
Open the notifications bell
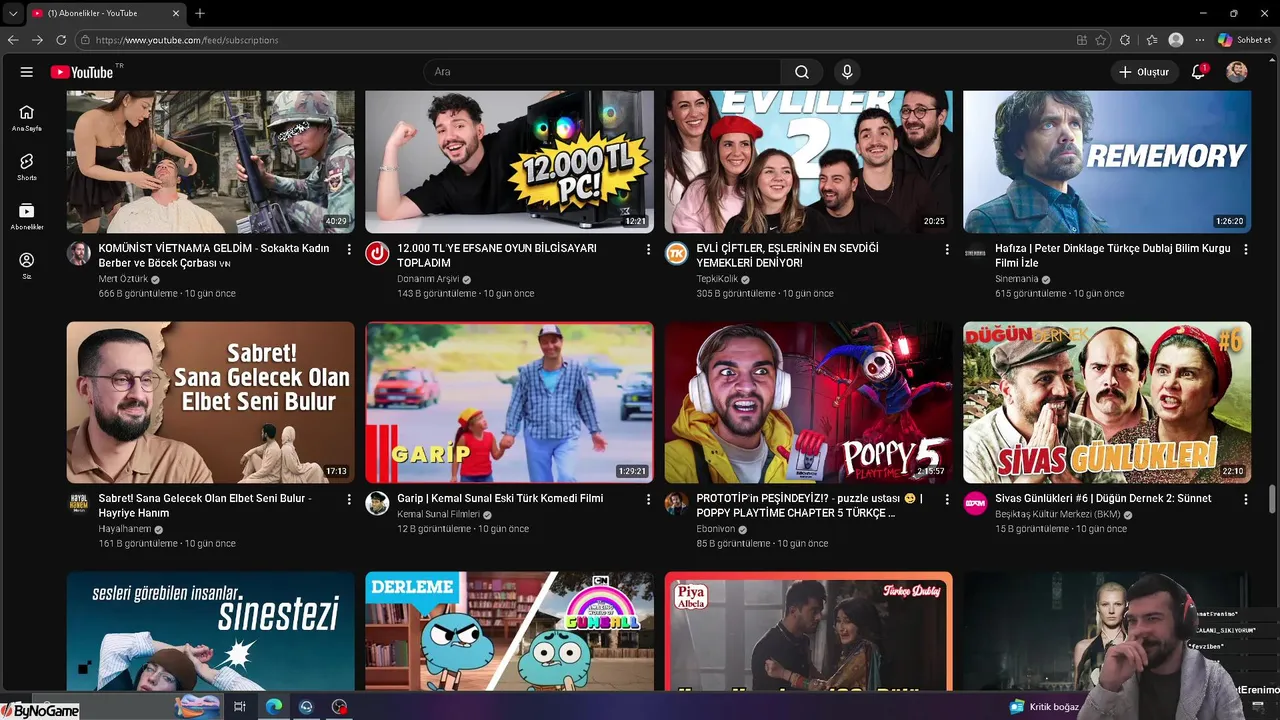click(x=1198, y=72)
